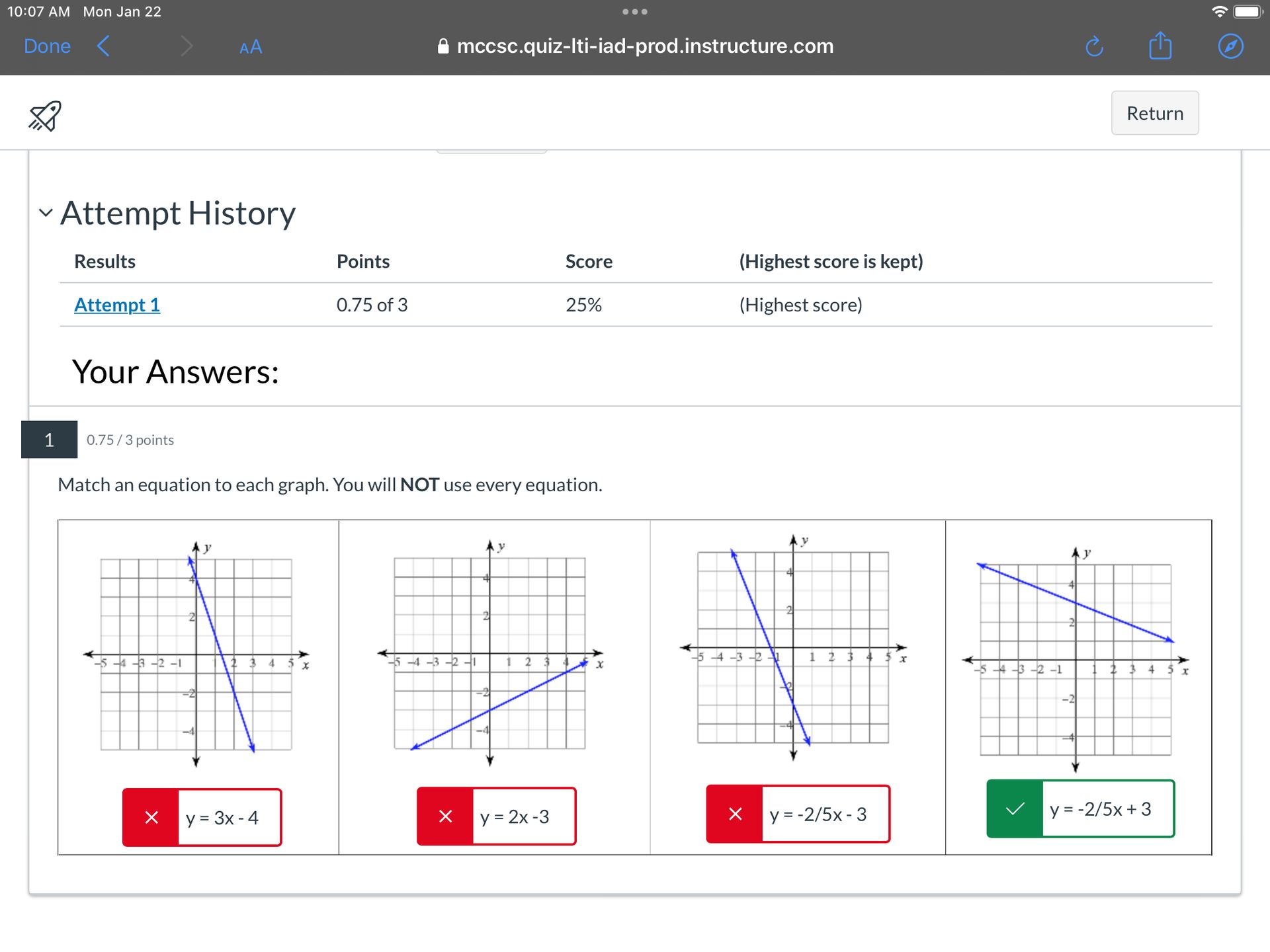Screen dimensions: 1270x952
Task: Click the first graph with steep negative line
Action: (196, 654)
